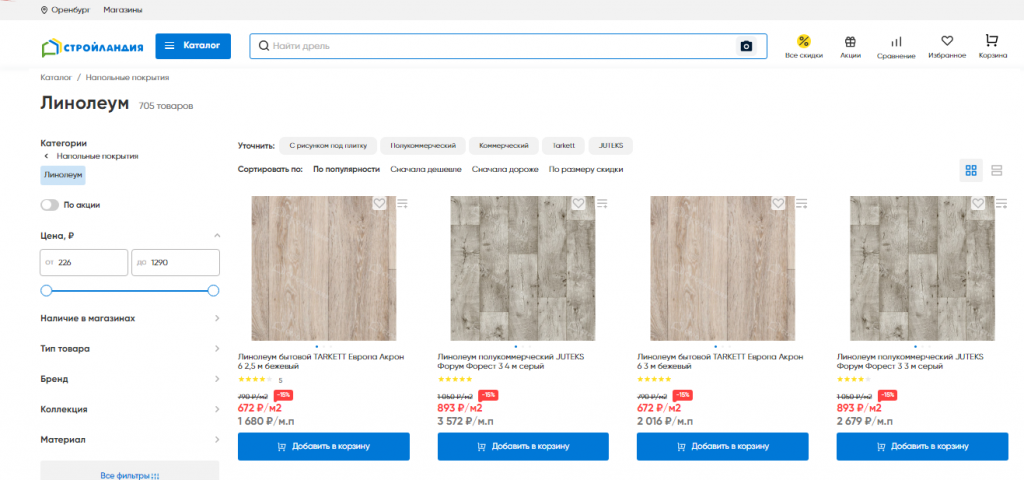Expand the Коллекция filter
This screenshot has width=1024, height=480.
click(x=131, y=409)
